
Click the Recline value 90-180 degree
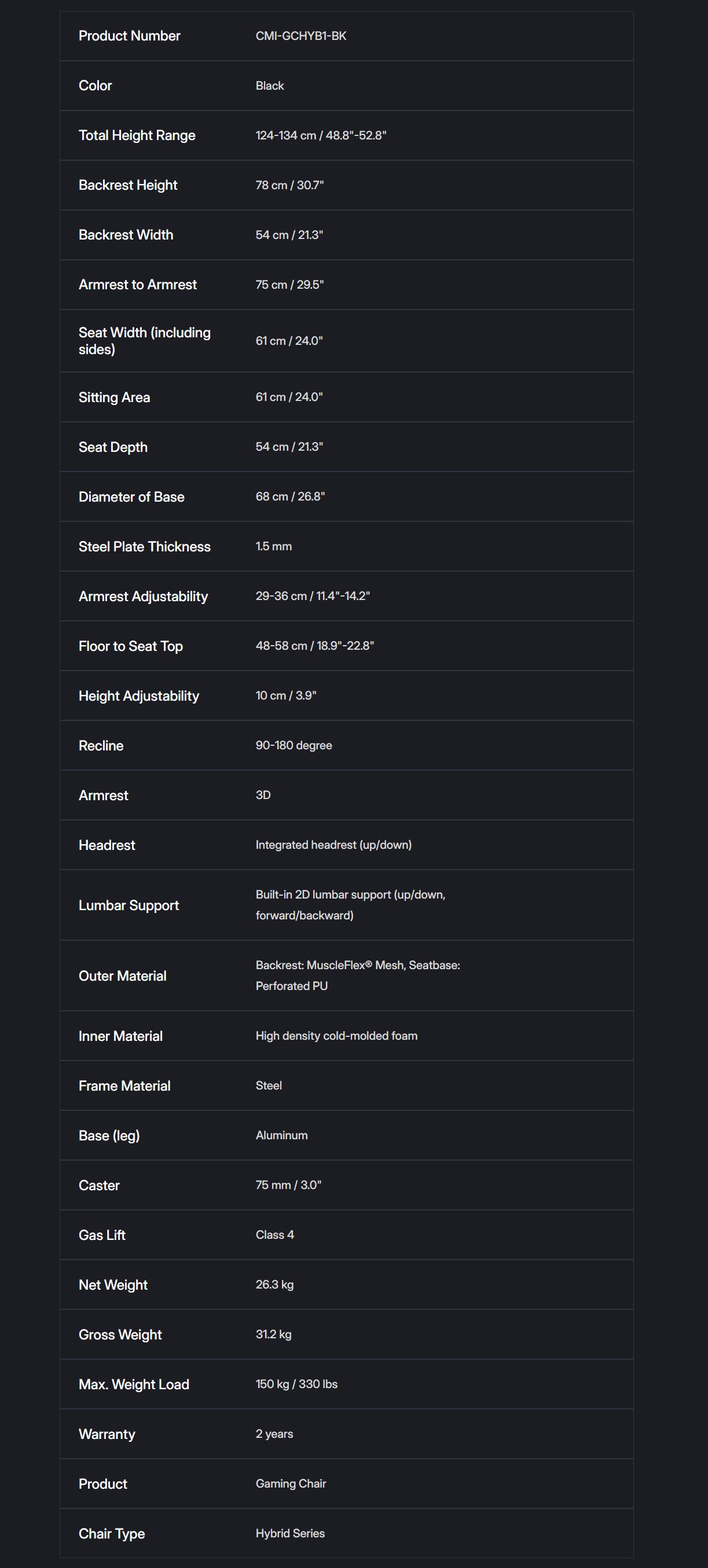[294, 745]
